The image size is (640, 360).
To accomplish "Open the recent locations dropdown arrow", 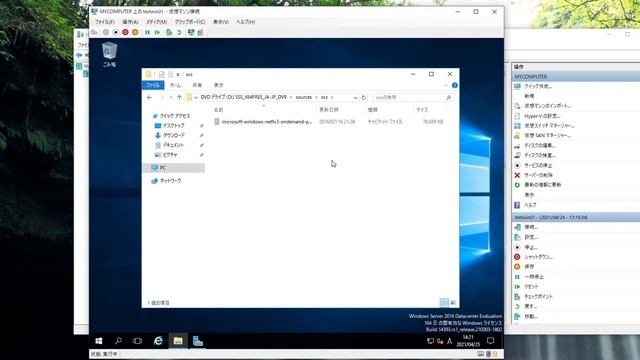I will [171, 98].
